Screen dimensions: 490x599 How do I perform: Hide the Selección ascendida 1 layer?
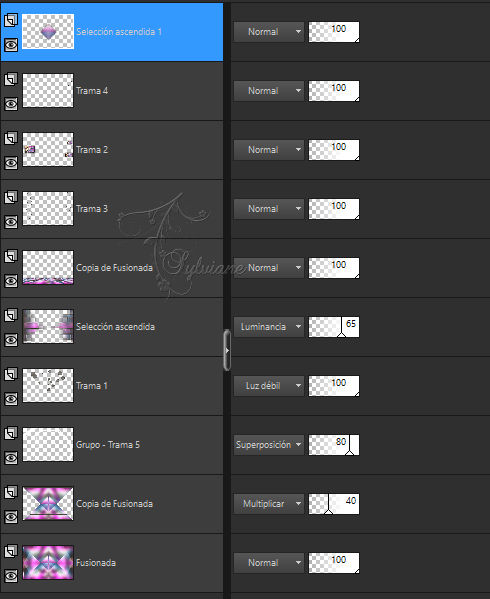coord(11,45)
